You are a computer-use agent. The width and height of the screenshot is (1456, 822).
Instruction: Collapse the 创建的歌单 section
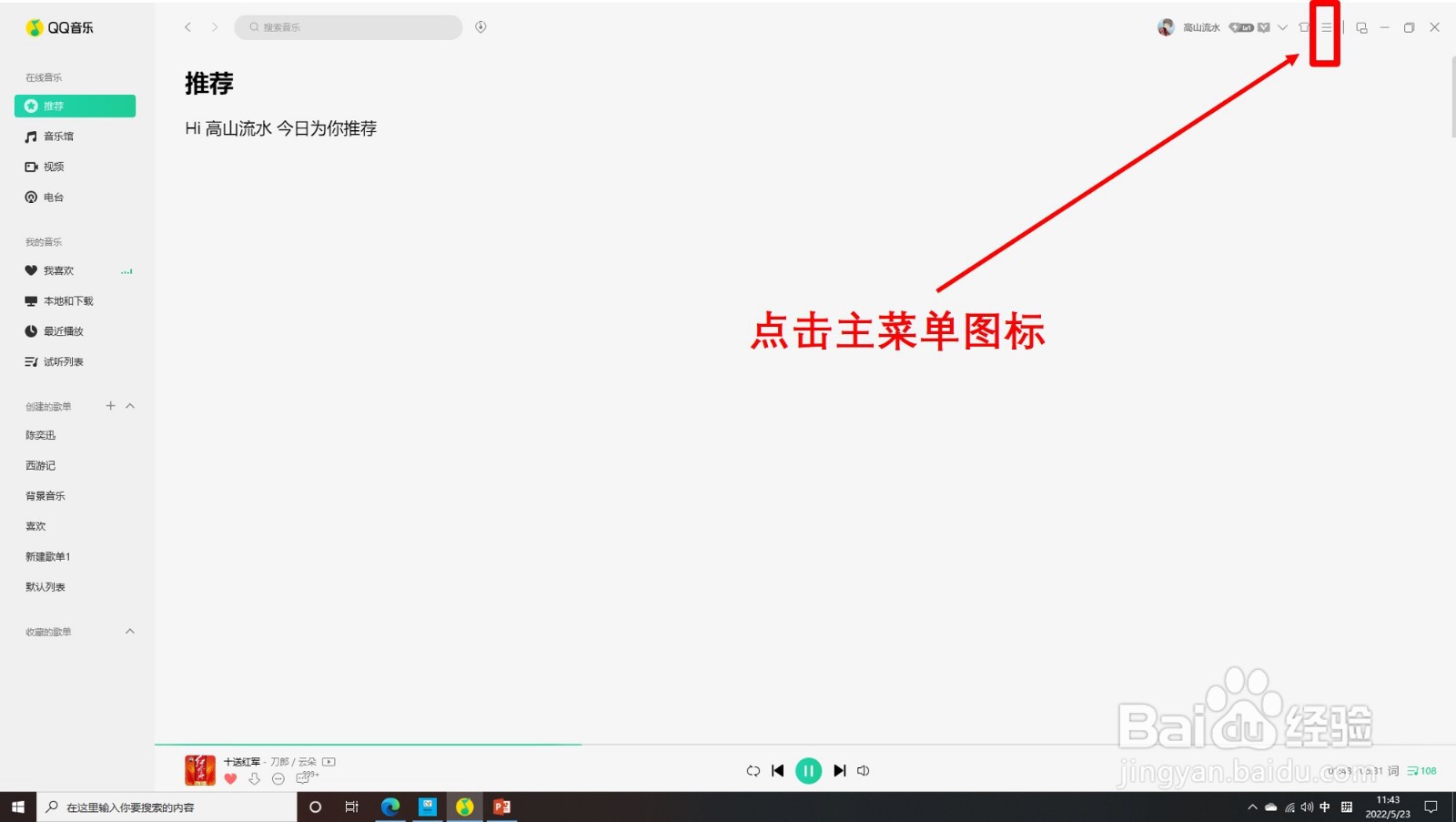[130, 406]
